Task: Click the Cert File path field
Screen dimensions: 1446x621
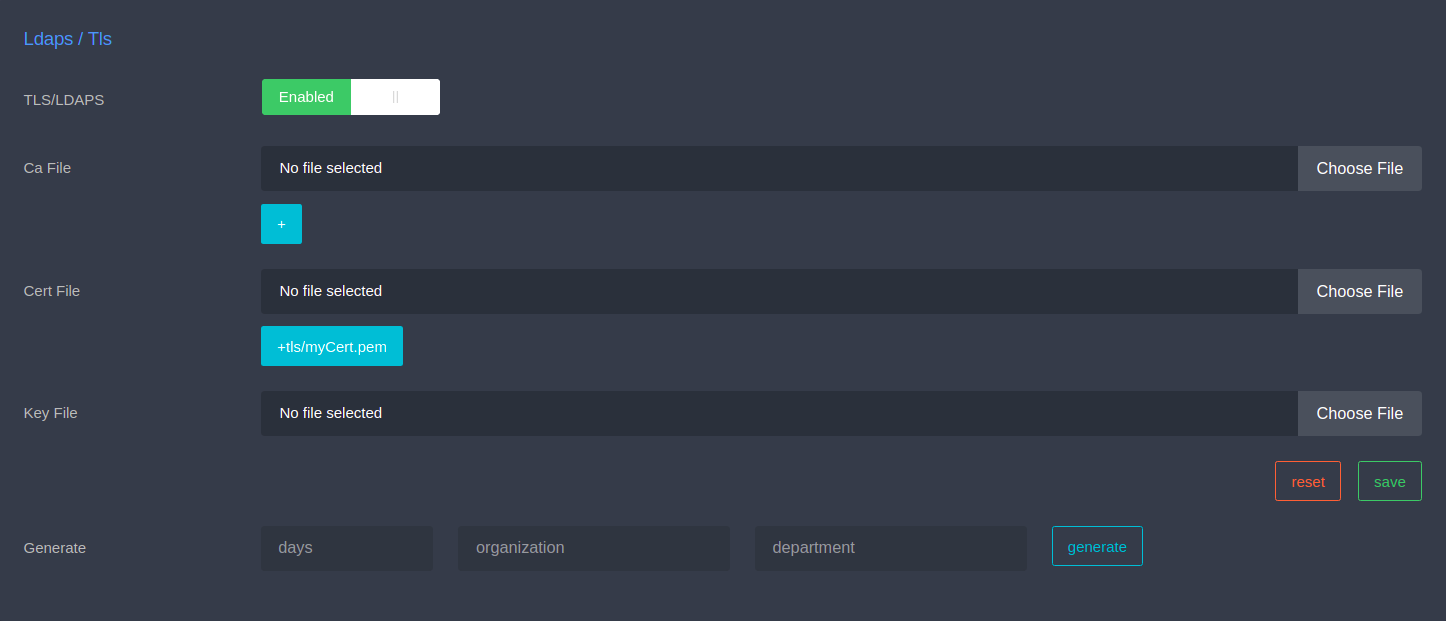Action: pyautogui.click(x=778, y=291)
